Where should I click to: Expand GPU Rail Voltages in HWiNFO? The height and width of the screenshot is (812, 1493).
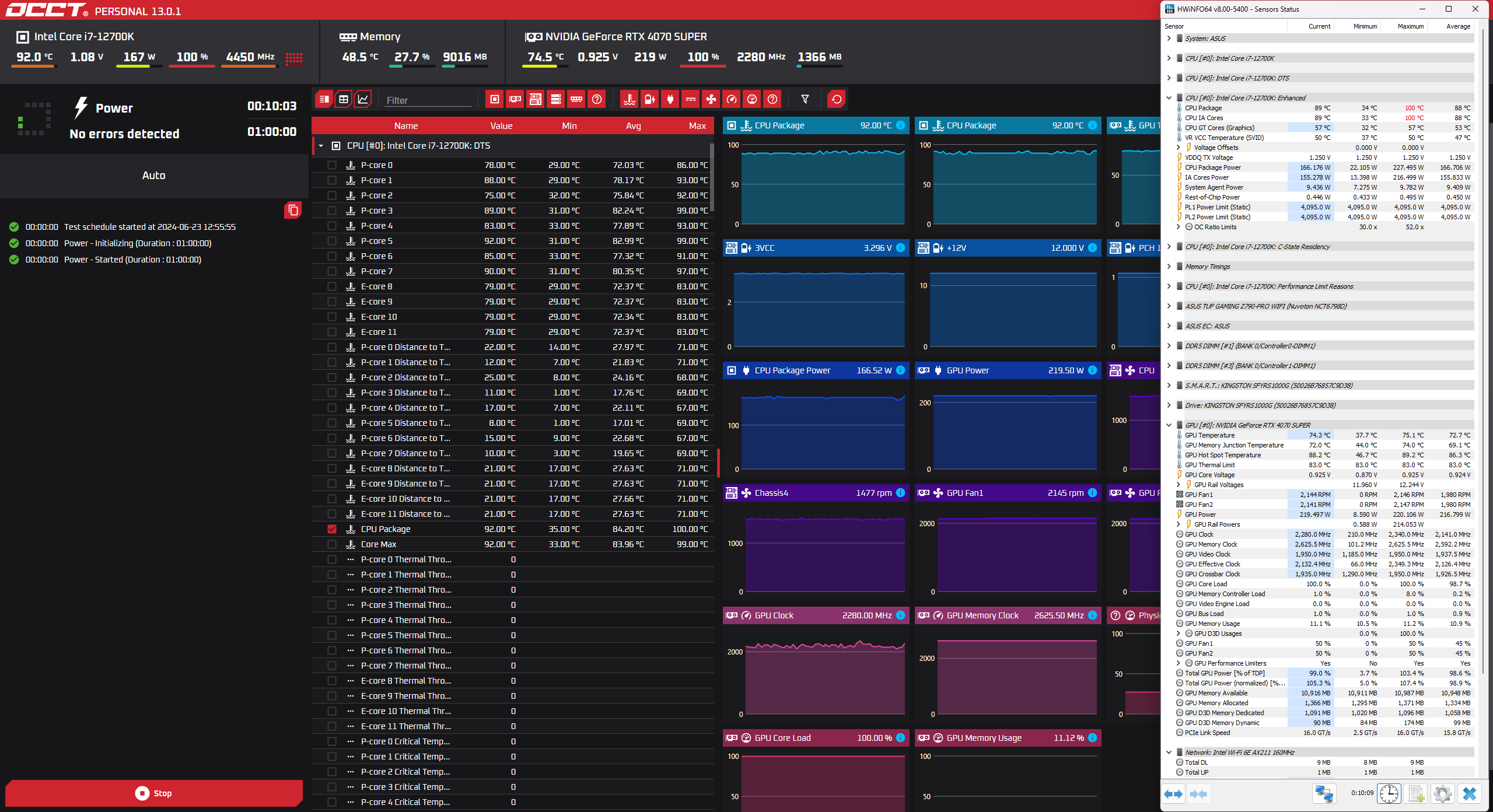1178,485
